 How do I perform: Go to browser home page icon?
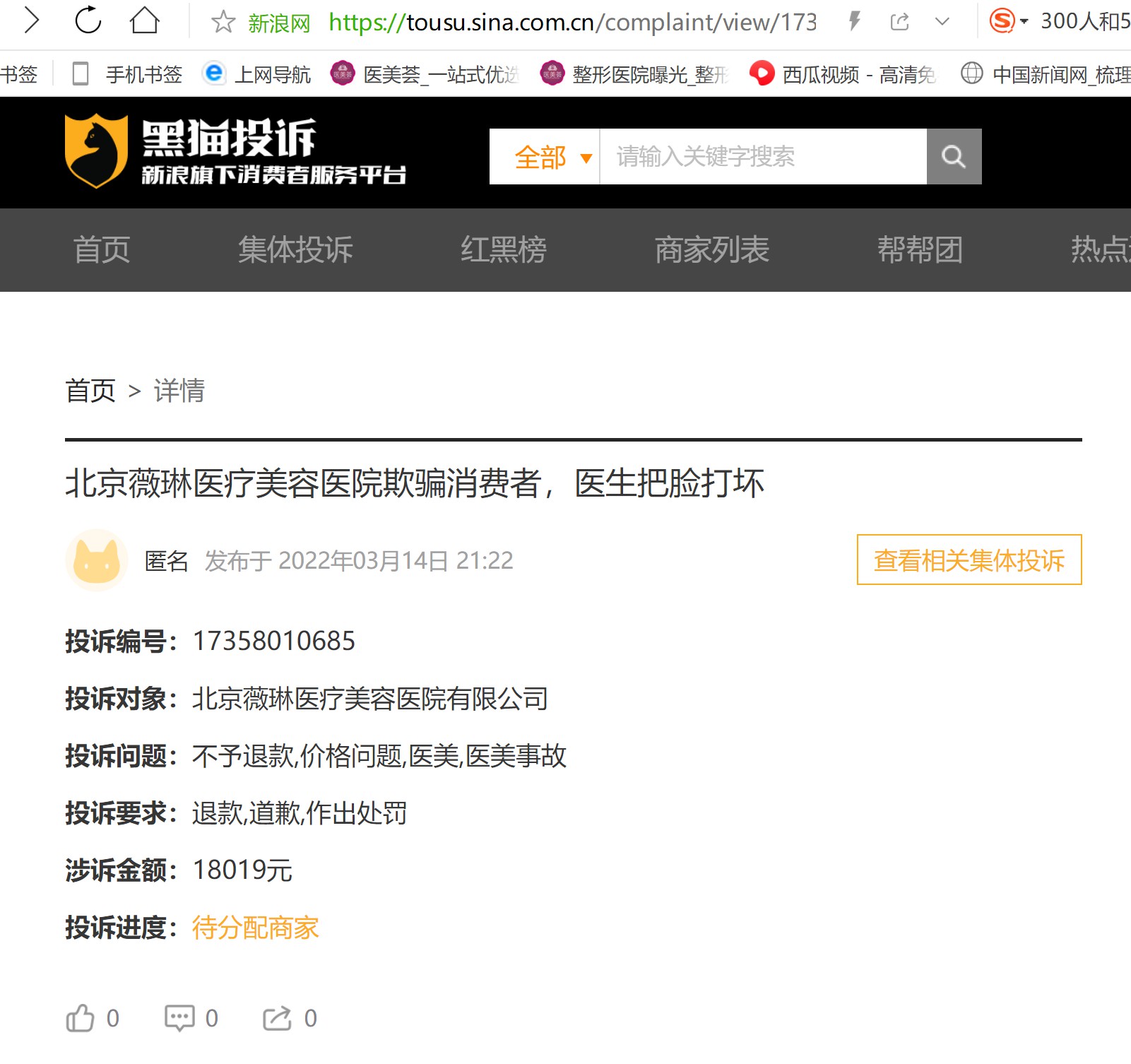pos(145,20)
